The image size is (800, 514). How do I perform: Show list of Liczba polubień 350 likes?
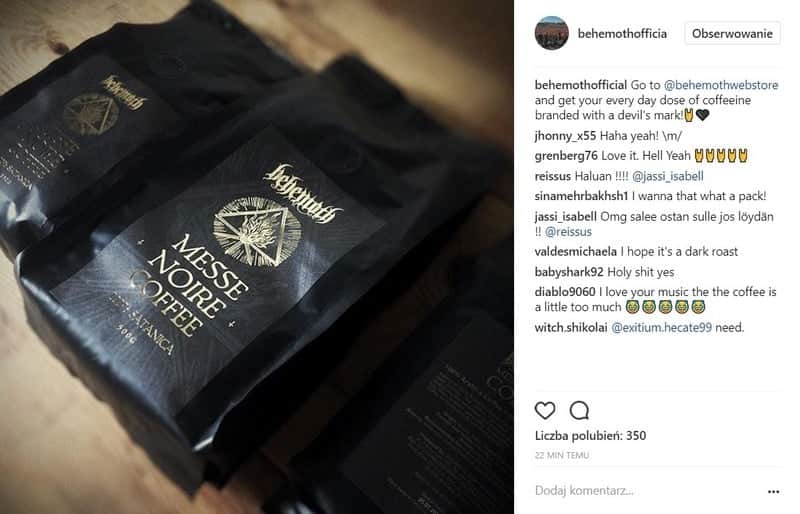(x=590, y=436)
